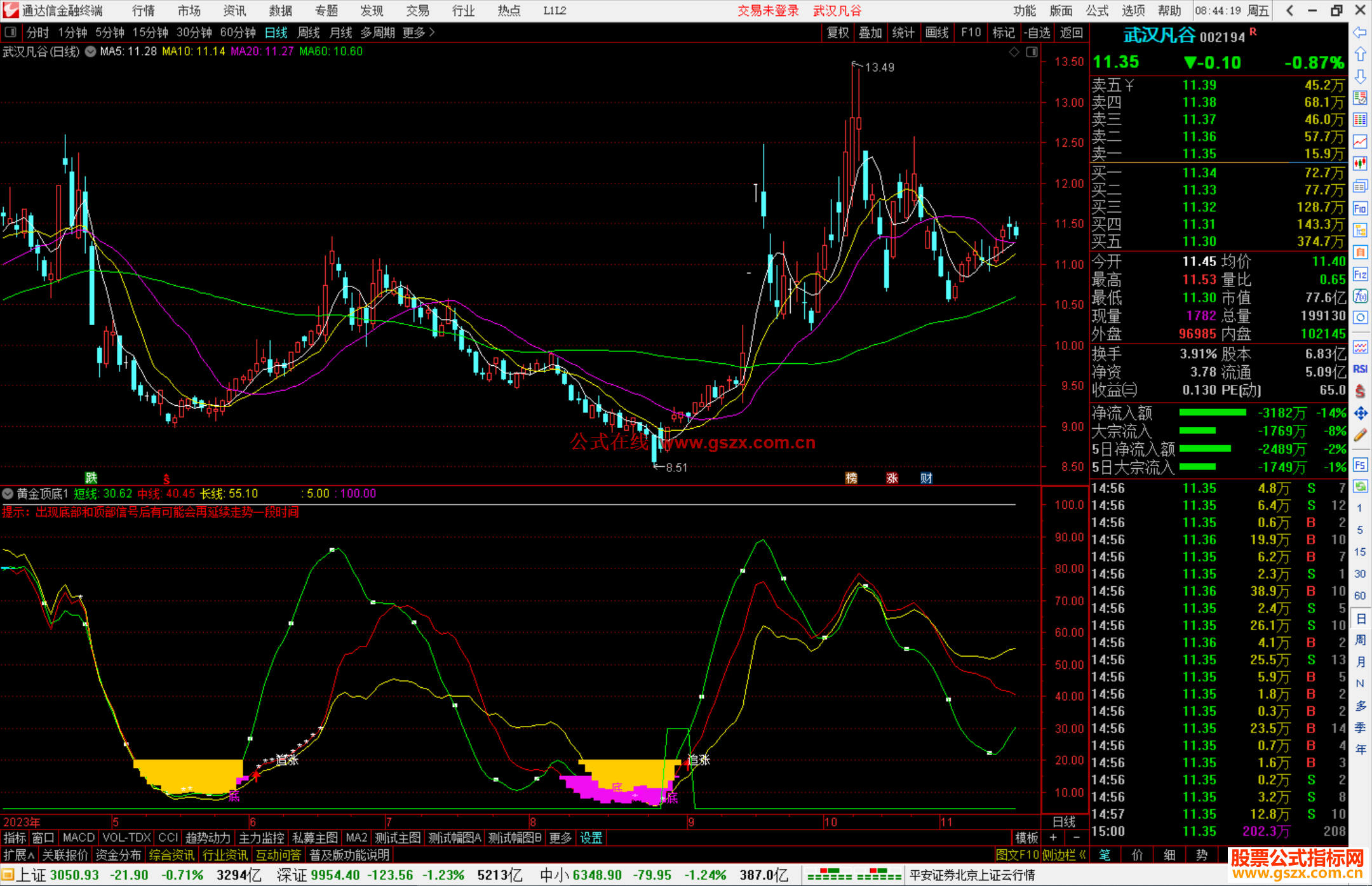Open the 行情 menu
The height and width of the screenshot is (886, 1372).
click(143, 11)
